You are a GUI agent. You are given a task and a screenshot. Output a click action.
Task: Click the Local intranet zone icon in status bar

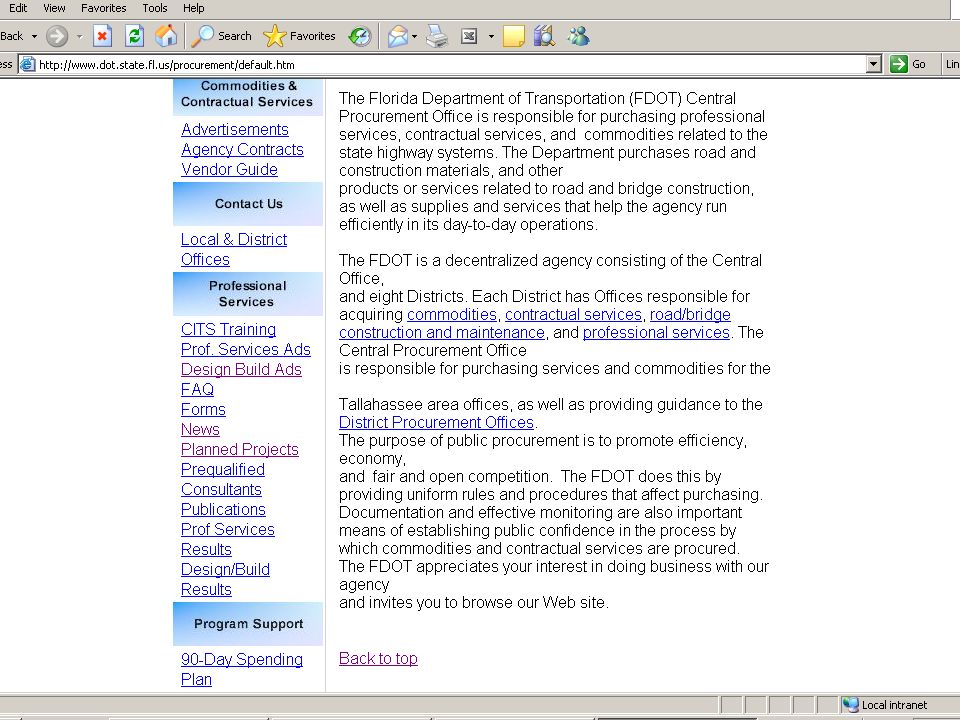(850, 705)
